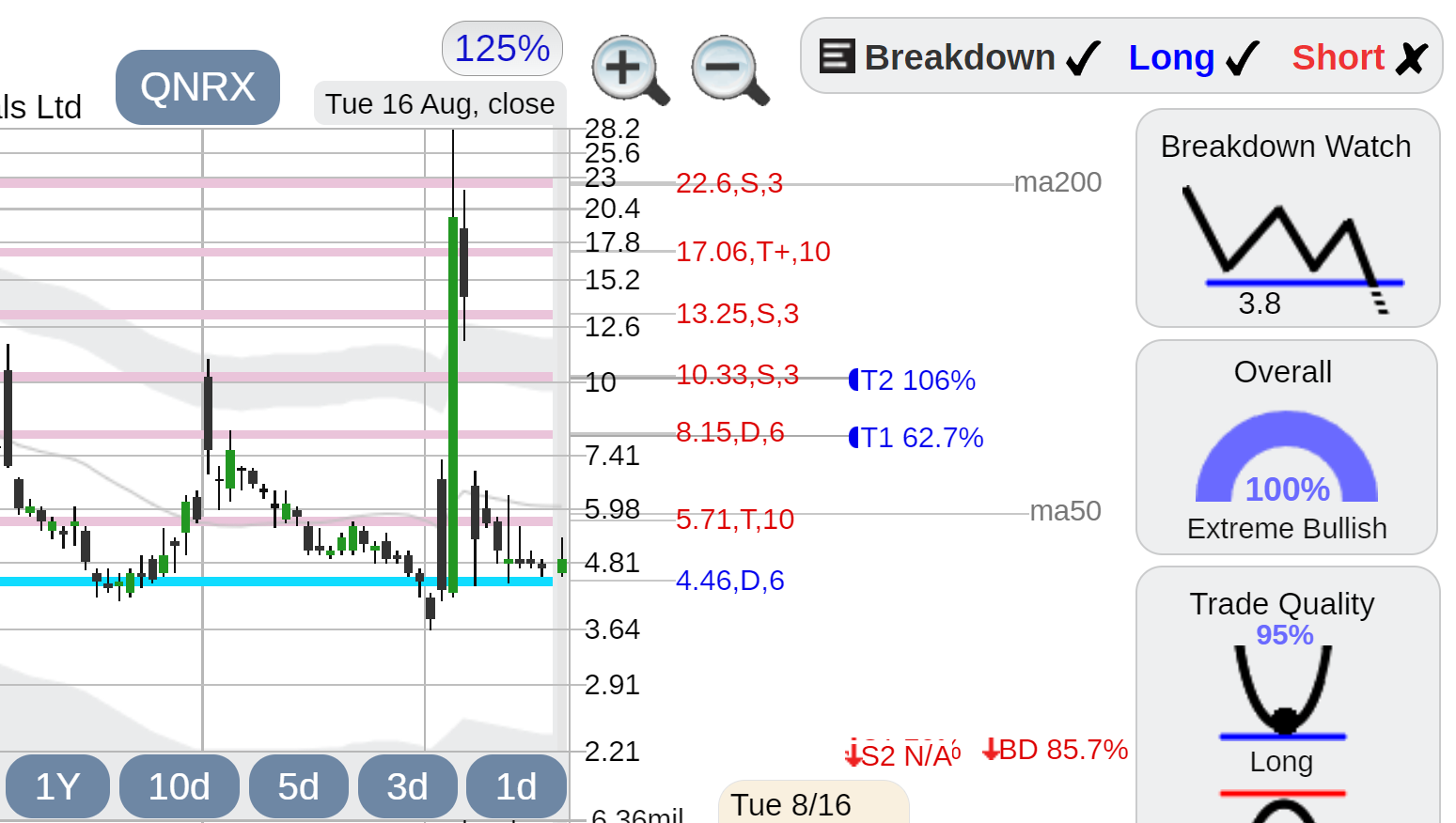Click the 125% zoom level badge
1456x823 pixels.
coord(502,49)
